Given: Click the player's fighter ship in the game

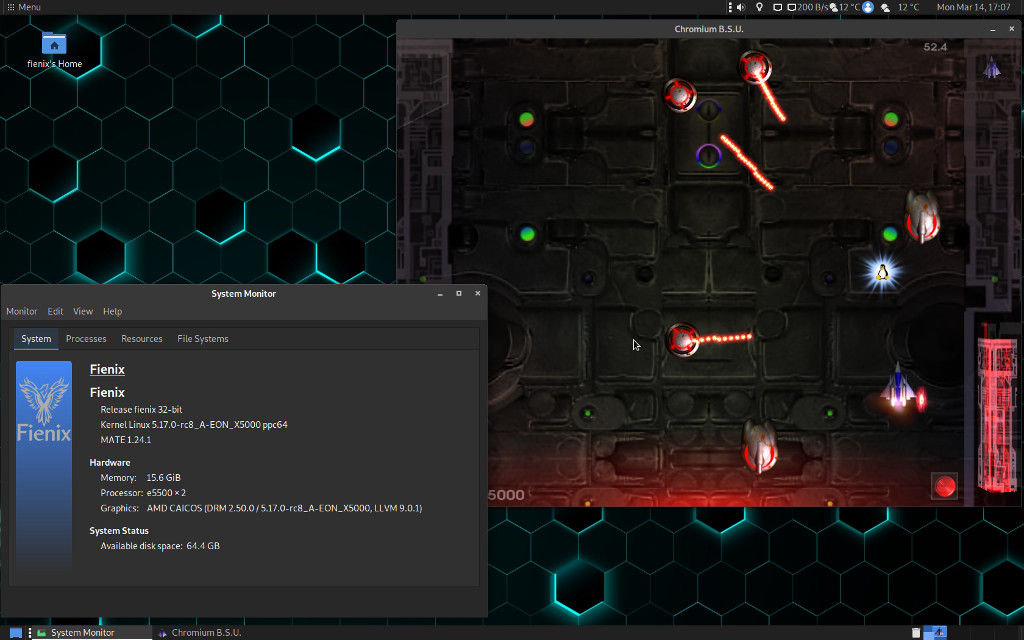Looking at the screenshot, I should coord(899,388).
